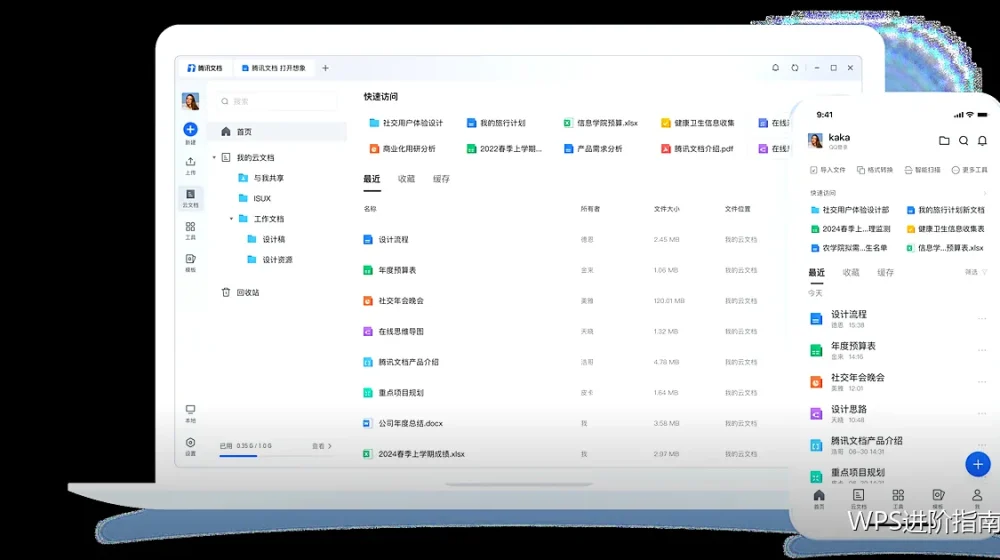Viewport: 1000px width, 560px height.
Task: Click the folder icon in phone header
Action: click(944, 140)
